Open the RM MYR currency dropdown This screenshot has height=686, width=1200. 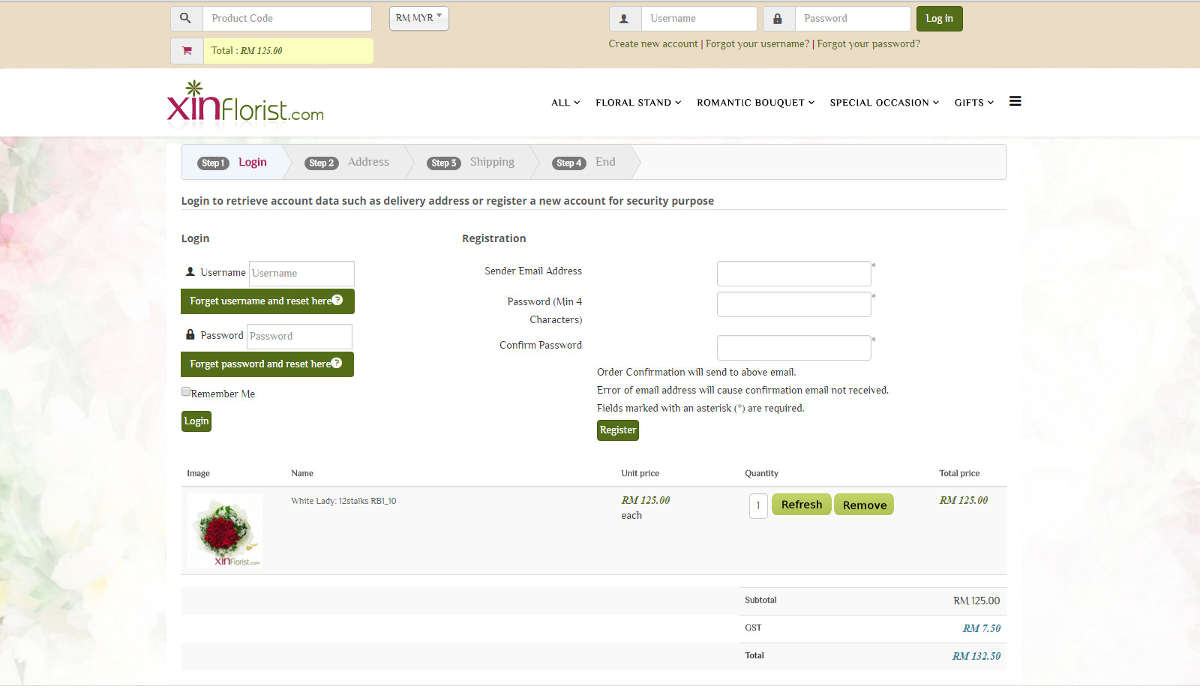419,18
